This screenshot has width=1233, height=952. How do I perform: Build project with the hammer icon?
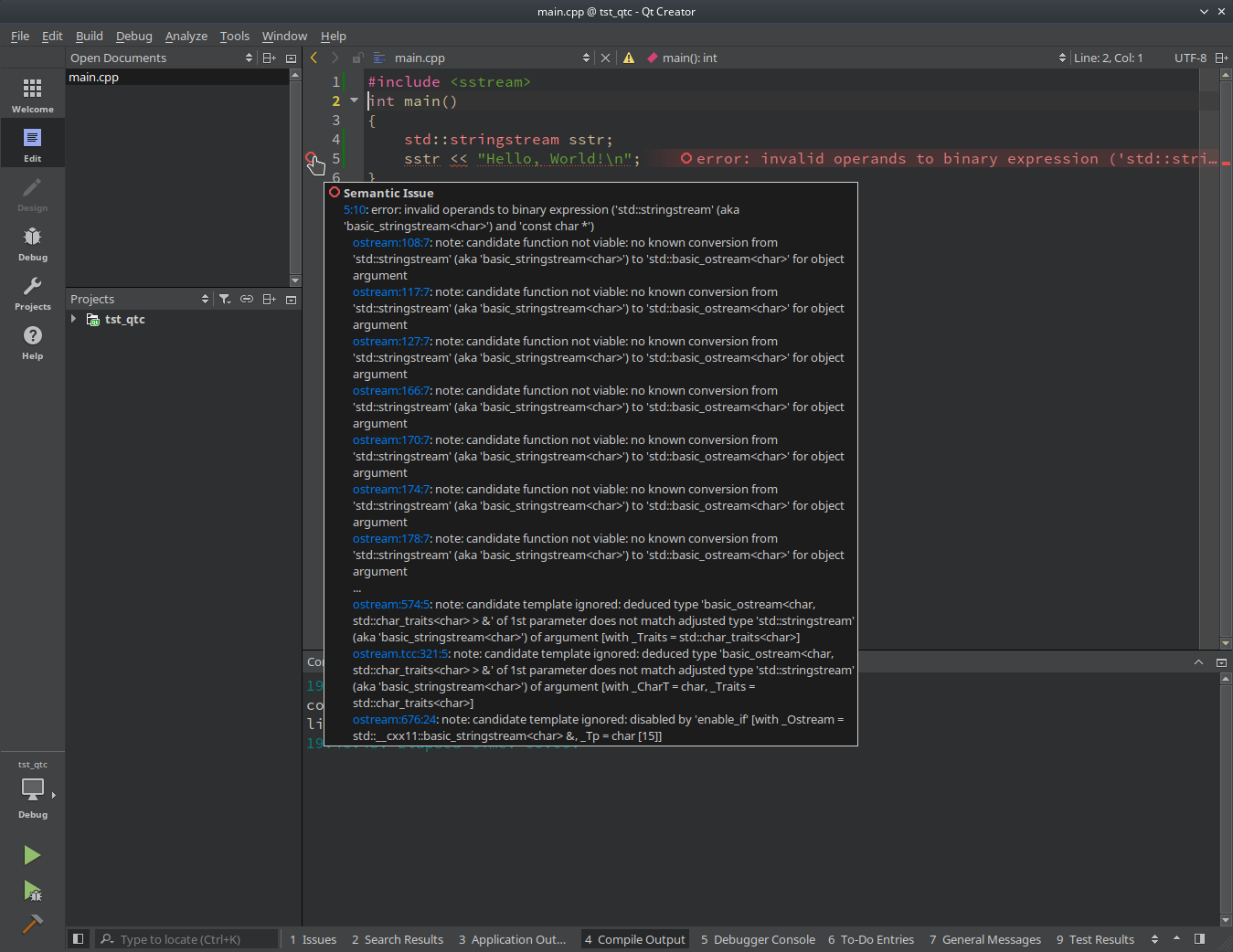tap(32, 924)
